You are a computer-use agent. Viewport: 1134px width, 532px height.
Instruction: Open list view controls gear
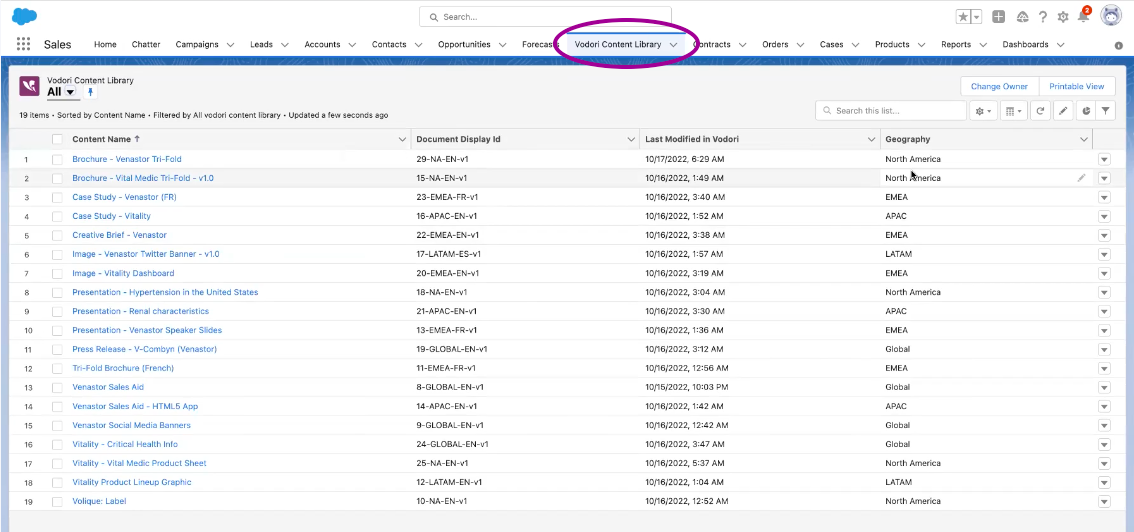tap(984, 111)
